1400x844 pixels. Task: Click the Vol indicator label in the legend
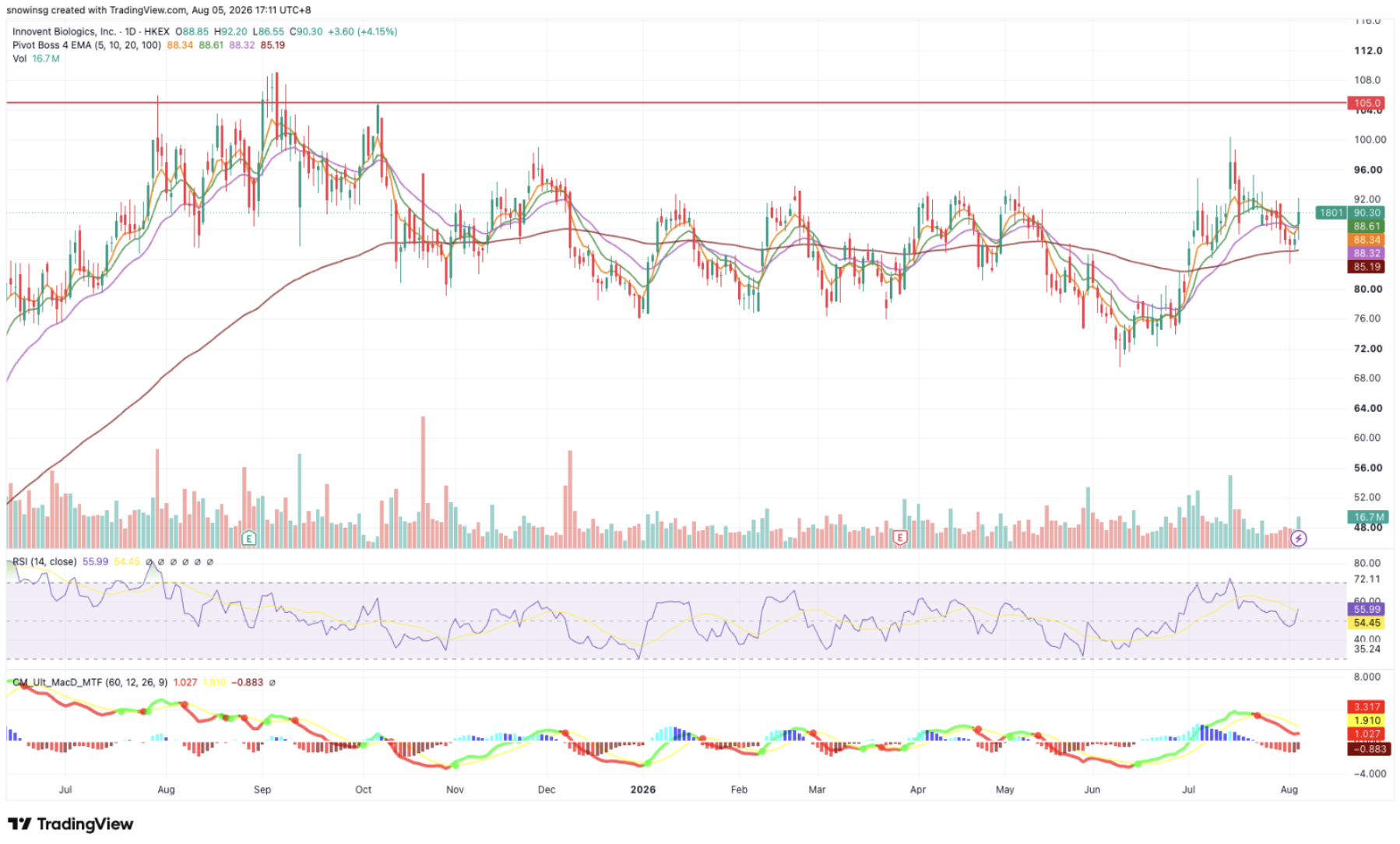(19, 58)
